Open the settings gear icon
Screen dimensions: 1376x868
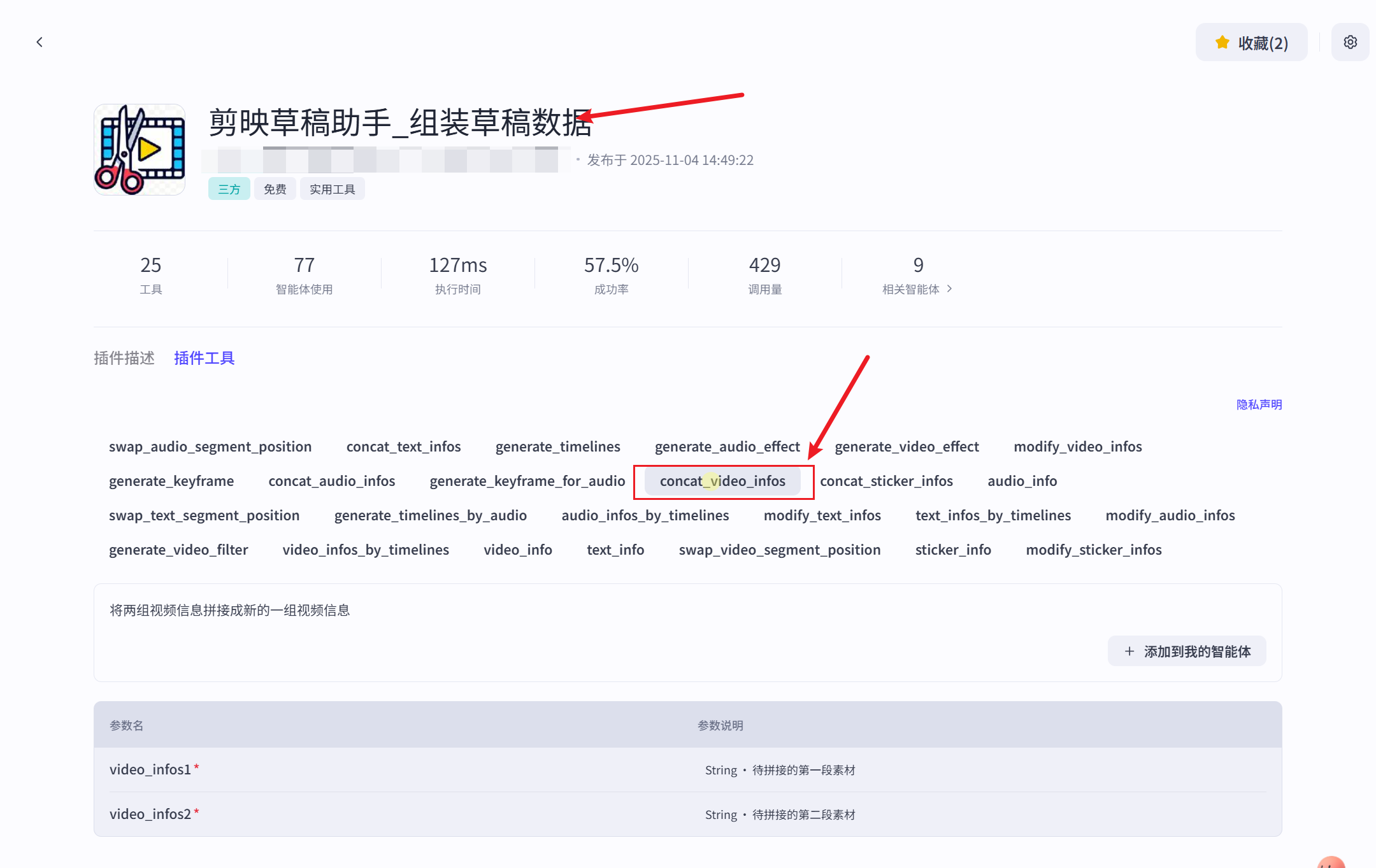[x=1350, y=42]
